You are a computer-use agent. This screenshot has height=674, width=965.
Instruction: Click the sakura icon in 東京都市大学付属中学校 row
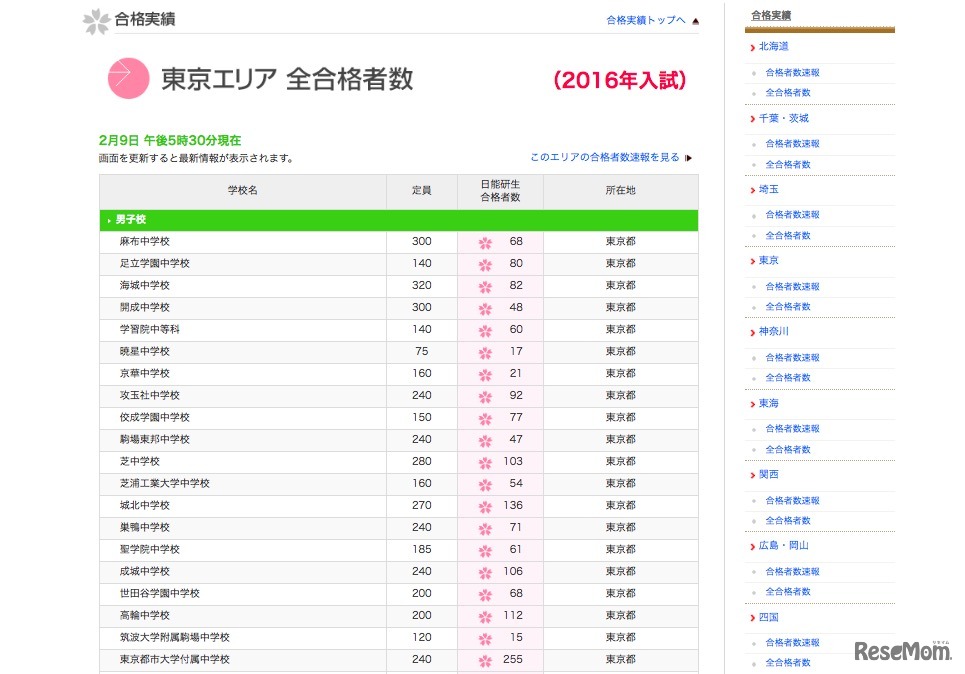pyautogui.click(x=485, y=661)
